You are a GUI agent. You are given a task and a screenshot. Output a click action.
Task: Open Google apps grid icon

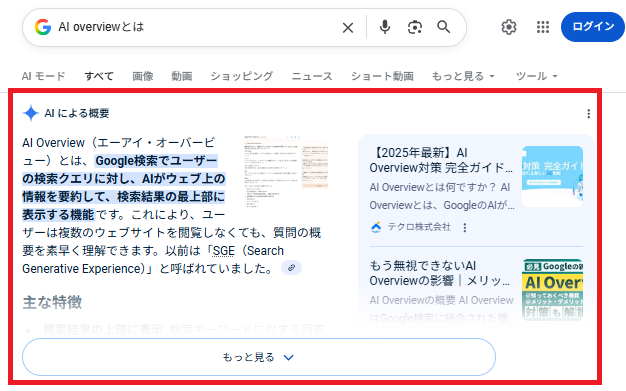pos(543,27)
